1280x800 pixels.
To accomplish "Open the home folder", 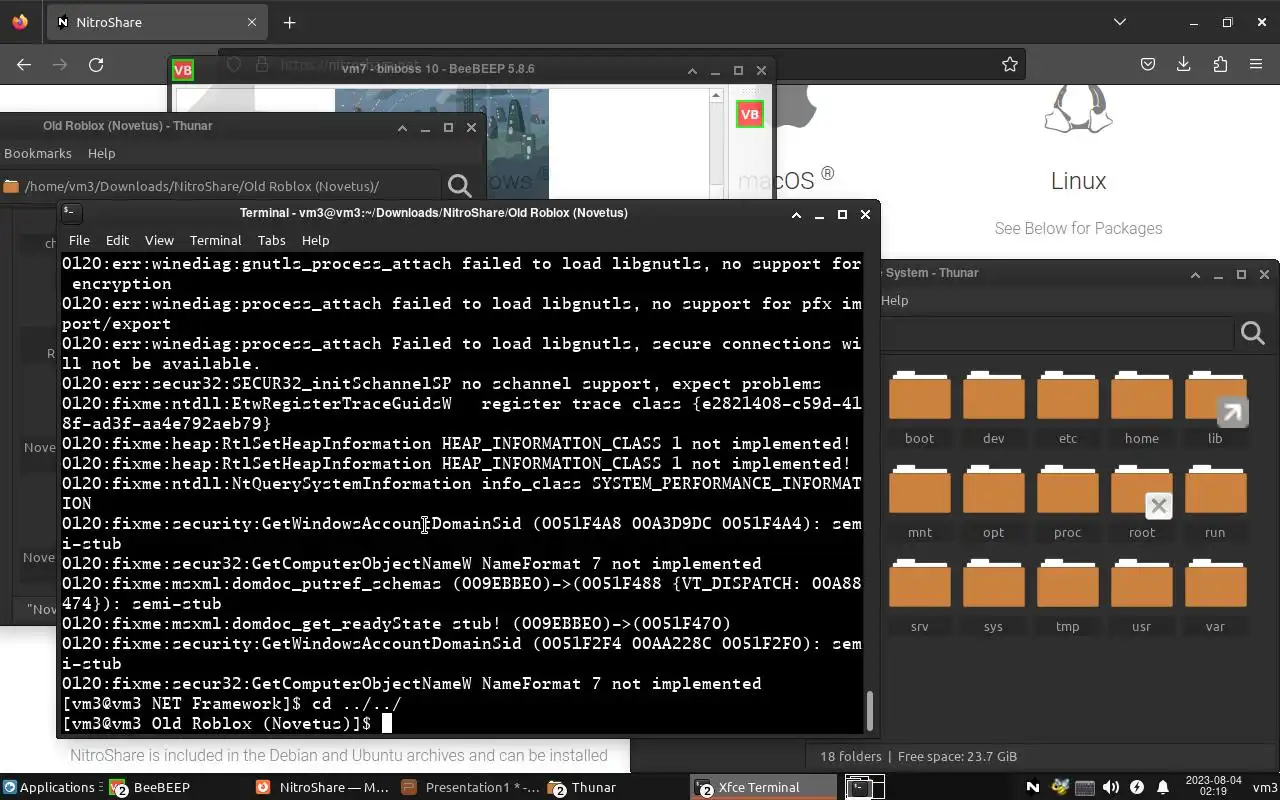I will (1141, 410).
